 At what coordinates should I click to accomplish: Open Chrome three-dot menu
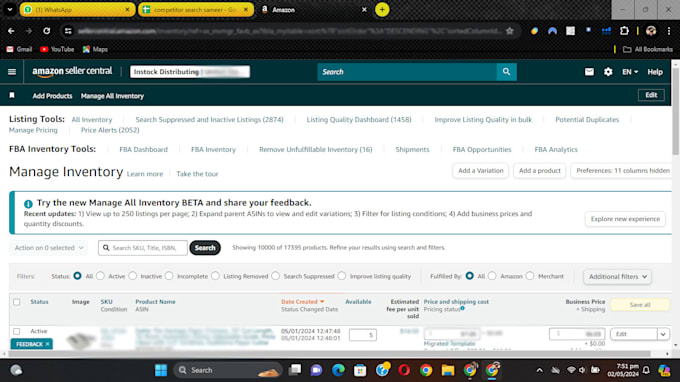669,31
